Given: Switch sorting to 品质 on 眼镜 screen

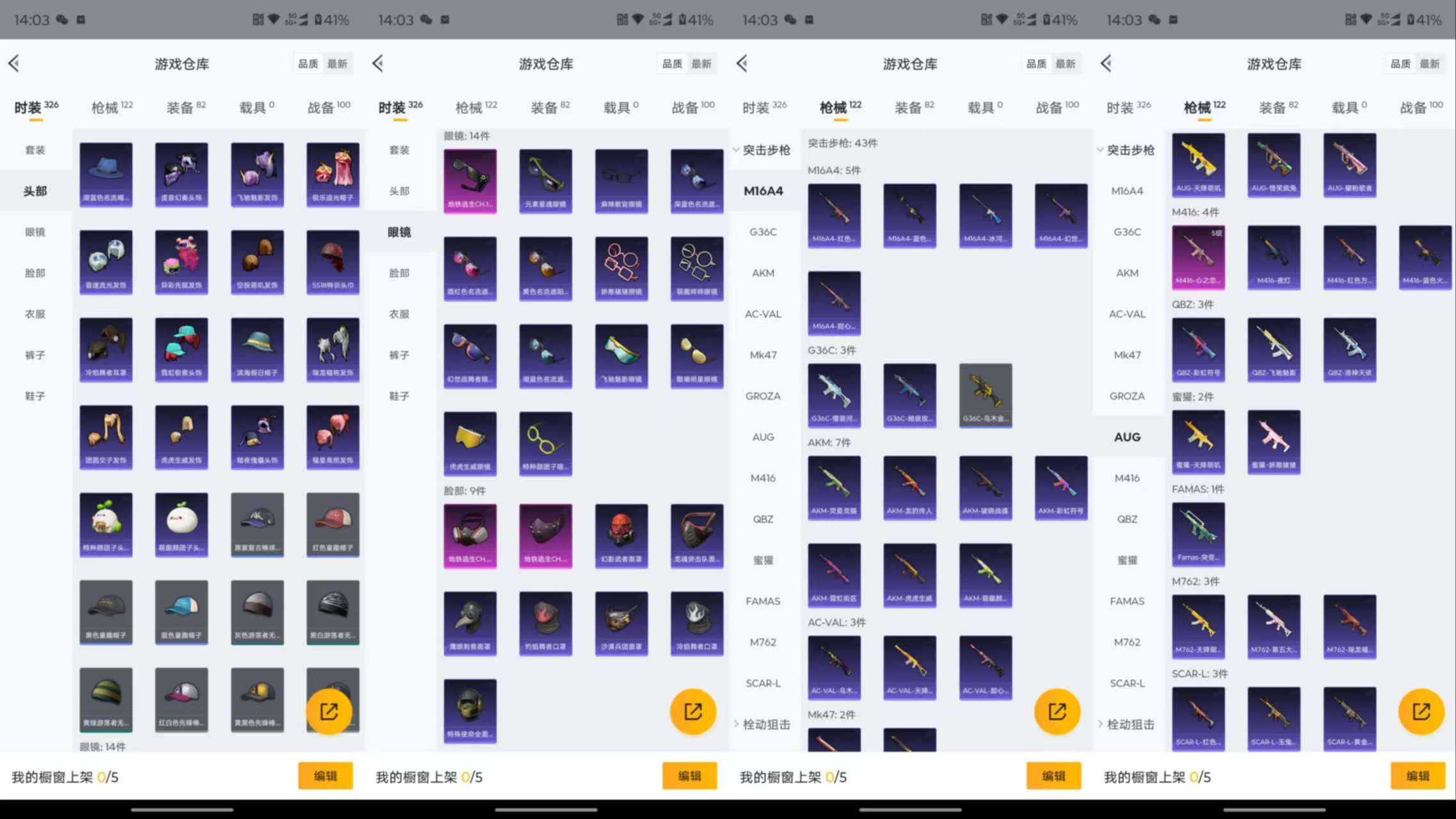Looking at the screenshot, I should pyautogui.click(x=672, y=63).
